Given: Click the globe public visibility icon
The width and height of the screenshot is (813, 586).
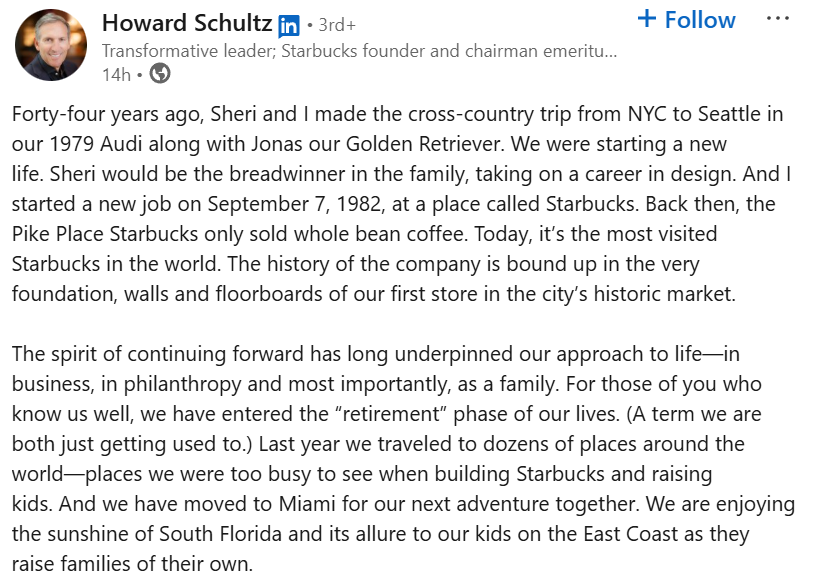Looking at the screenshot, I should coord(160,73).
